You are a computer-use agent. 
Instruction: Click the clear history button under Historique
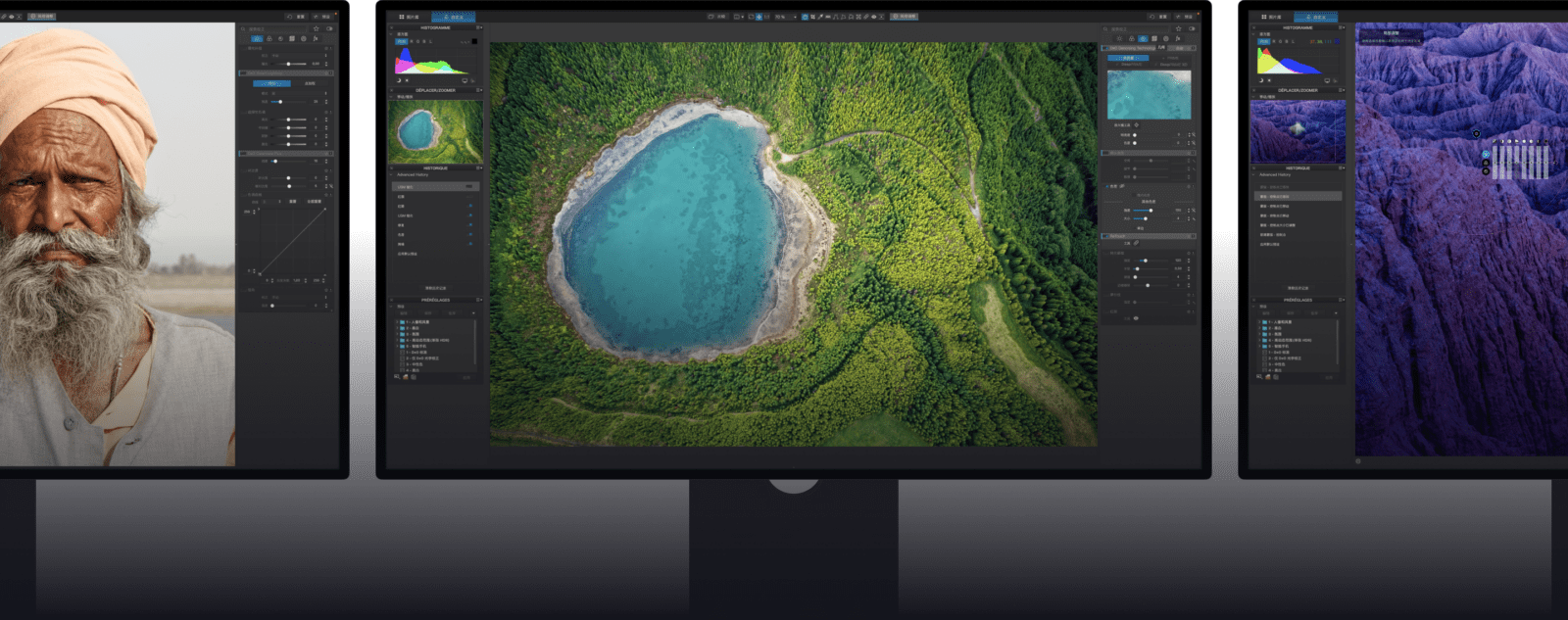click(x=435, y=288)
